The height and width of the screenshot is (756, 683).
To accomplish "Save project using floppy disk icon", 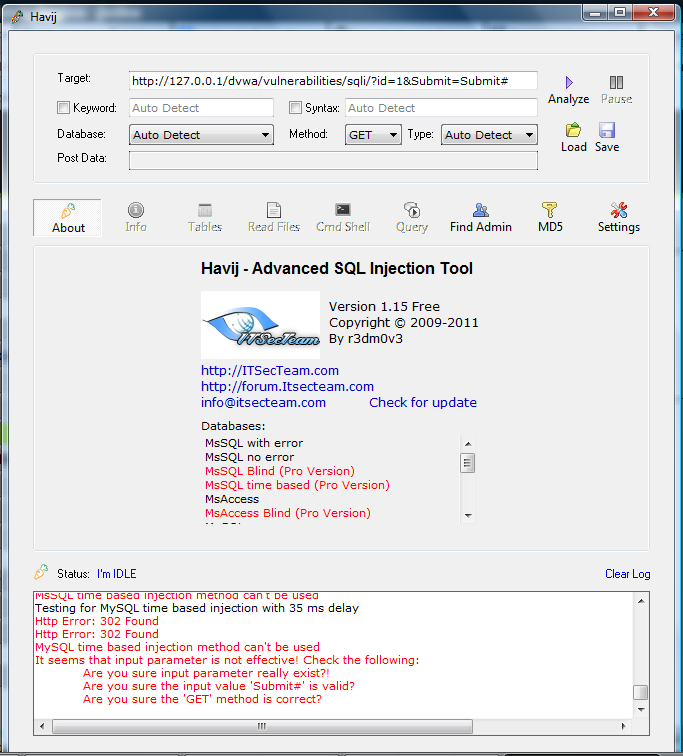I will pyautogui.click(x=607, y=130).
